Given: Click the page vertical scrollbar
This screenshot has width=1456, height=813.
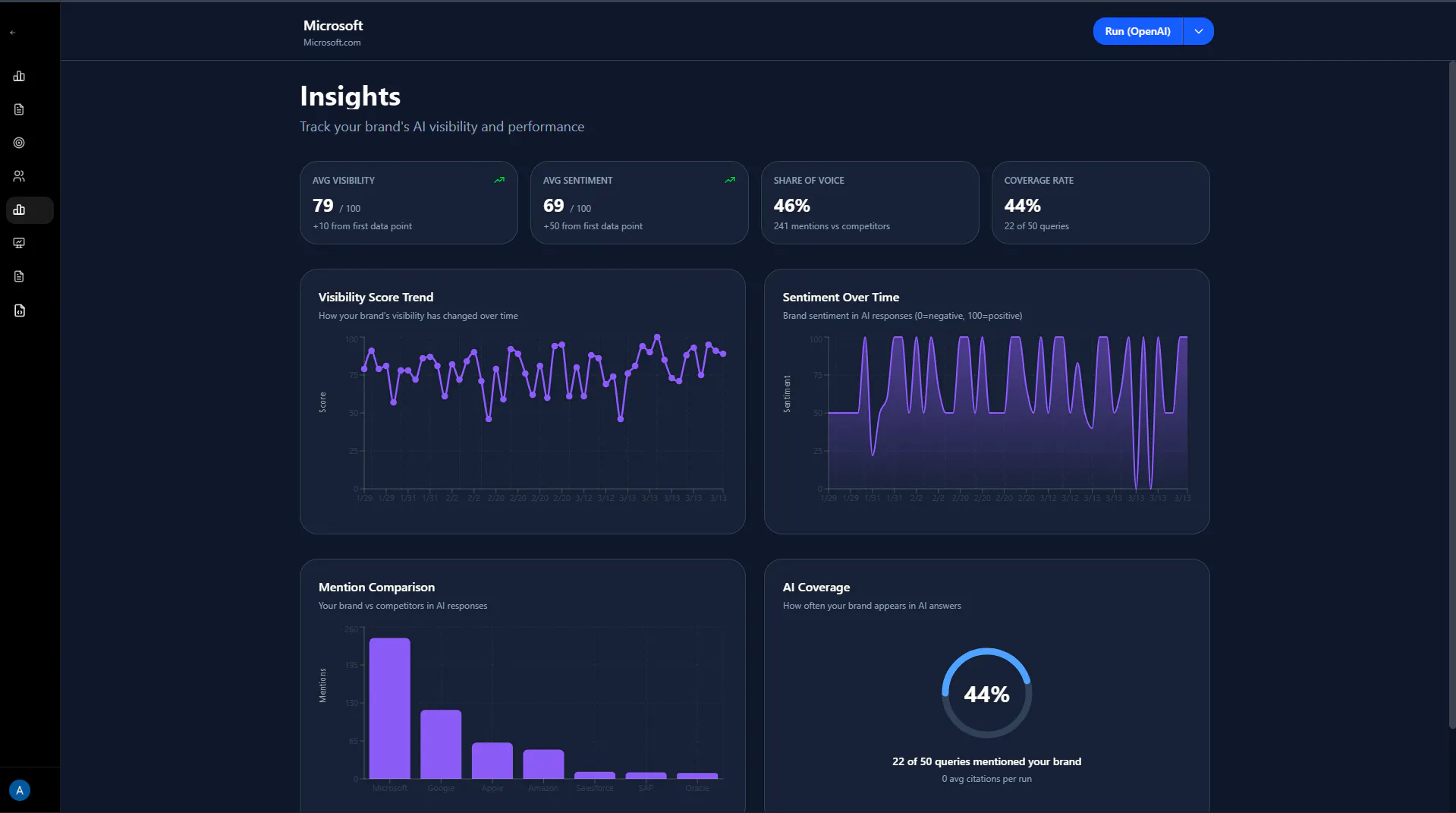Looking at the screenshot, I should pos(1451,395).
